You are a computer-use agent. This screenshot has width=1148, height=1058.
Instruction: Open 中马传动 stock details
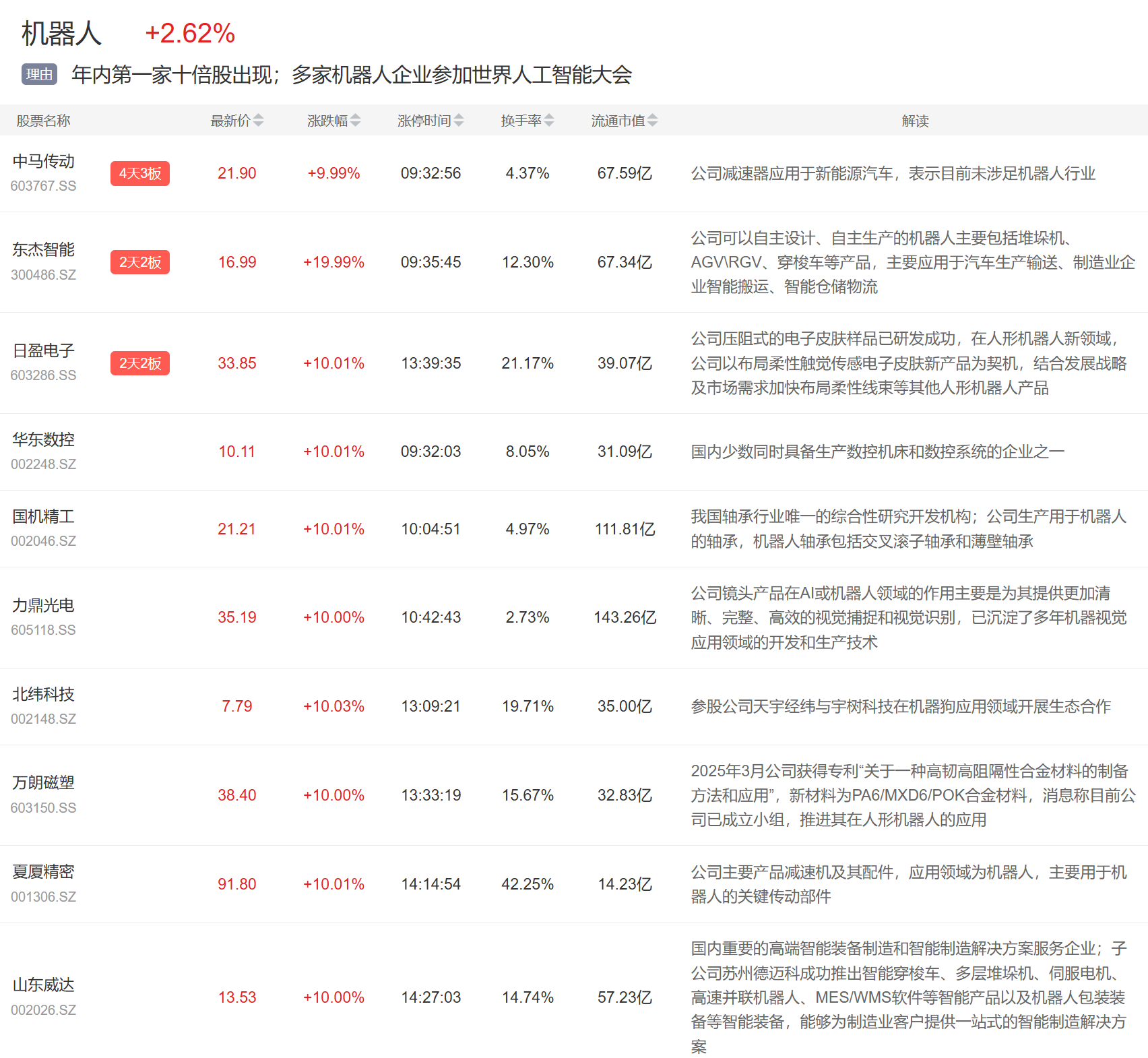click(44, 162)
